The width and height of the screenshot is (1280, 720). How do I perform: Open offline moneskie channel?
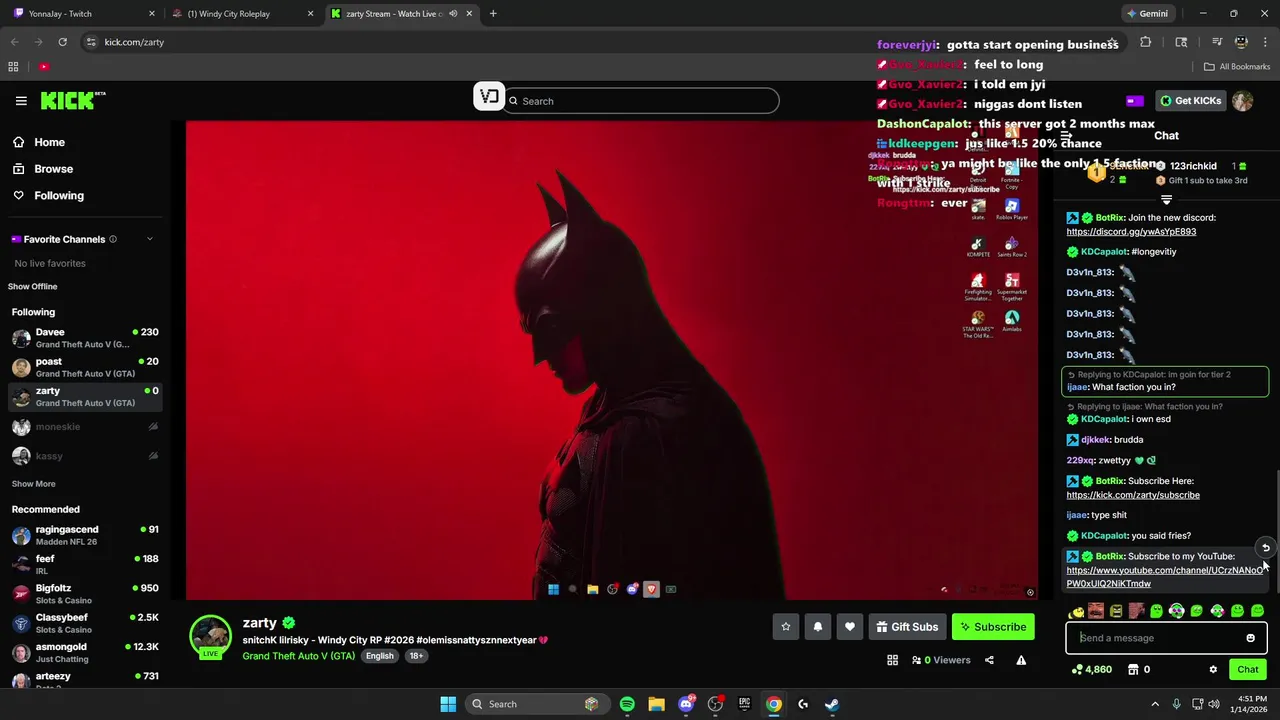point(85,427)
